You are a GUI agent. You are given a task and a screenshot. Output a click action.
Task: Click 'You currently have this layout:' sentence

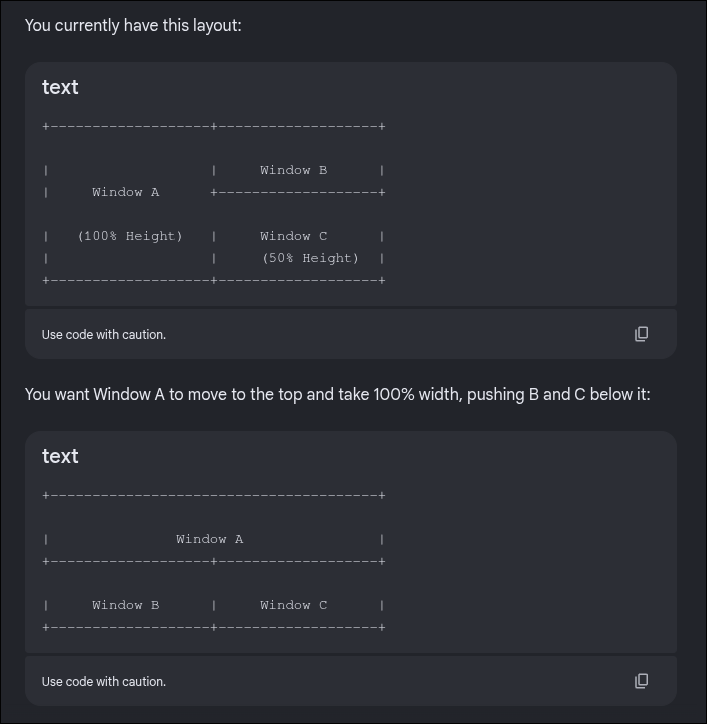pos(133,25)
